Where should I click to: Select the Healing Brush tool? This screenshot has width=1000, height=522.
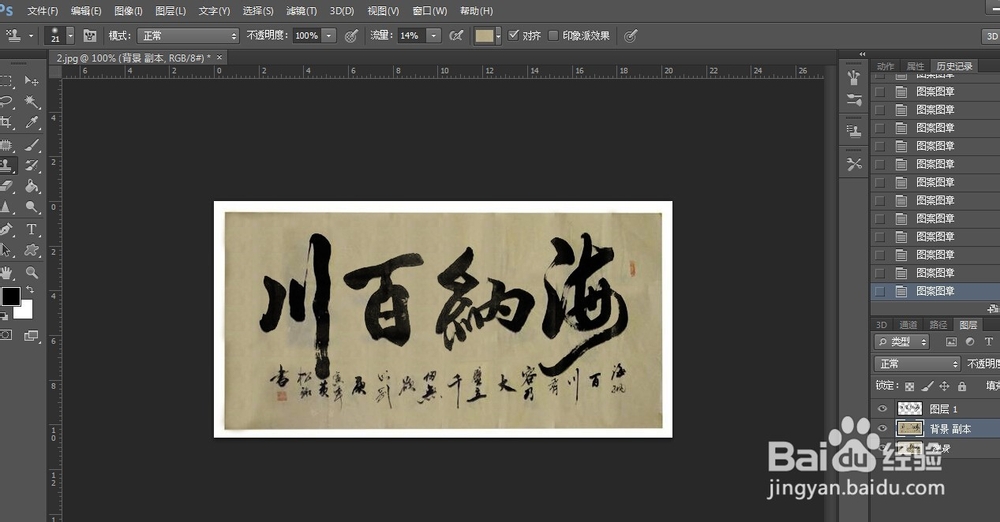point(6,145)
